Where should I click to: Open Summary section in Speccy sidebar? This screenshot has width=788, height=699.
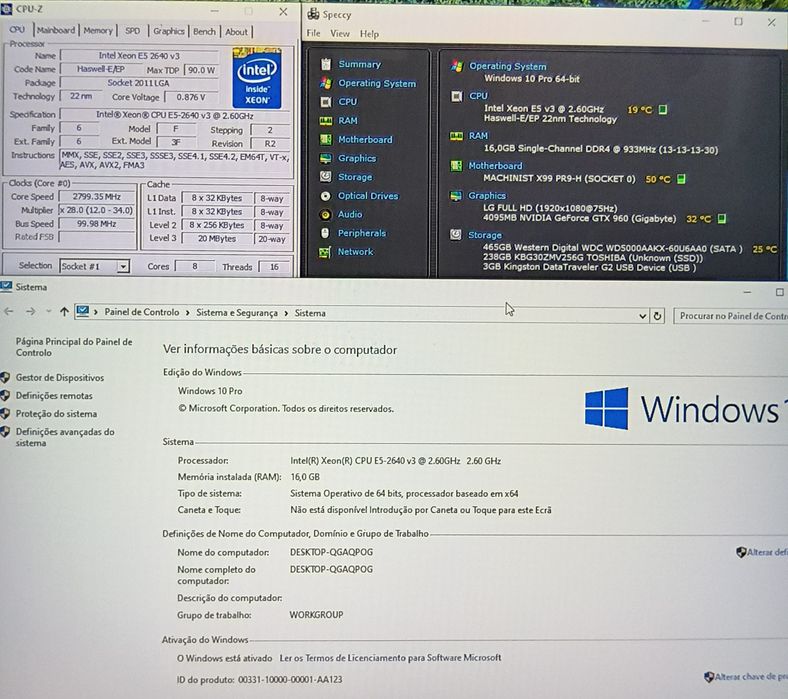(x=359, y=64)
